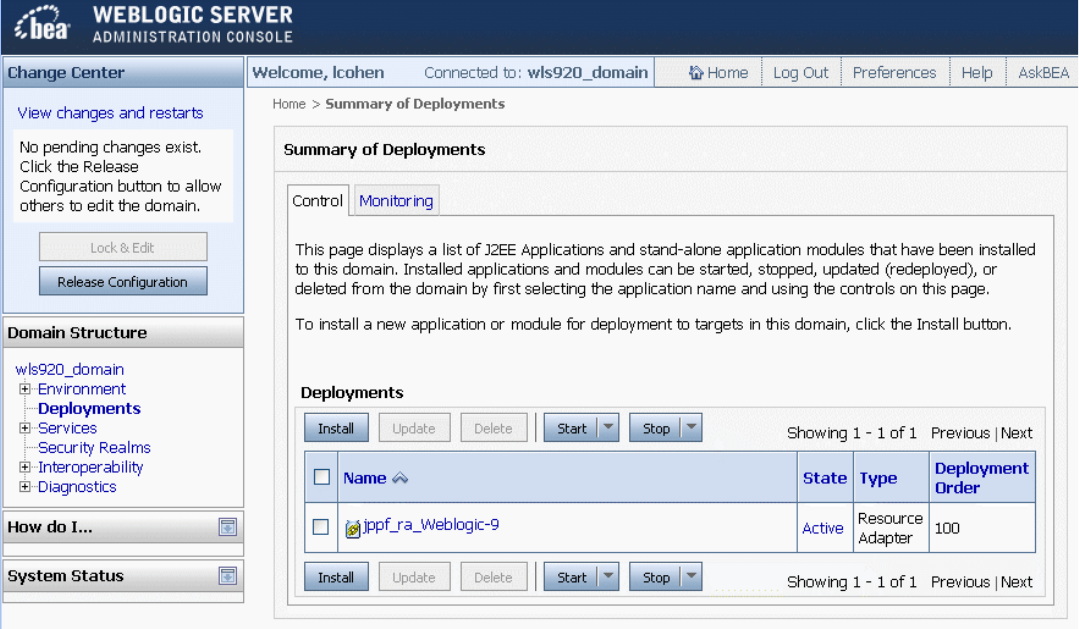Check the jppf_ra_Weblogic-9 row checkbox
Screen dimensions: 1079x629
(321, 527)
